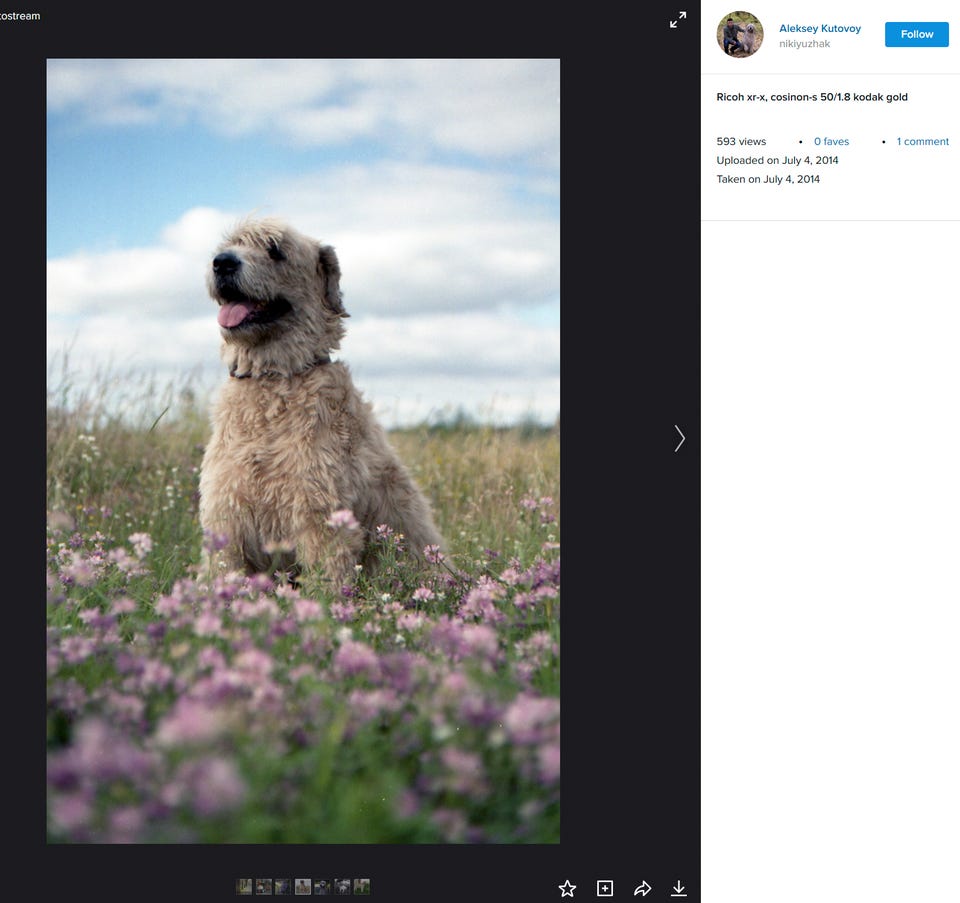Viewport: 960px width, 903px height.
Task: Go back to photostream link at top-left
Action: 20,16
